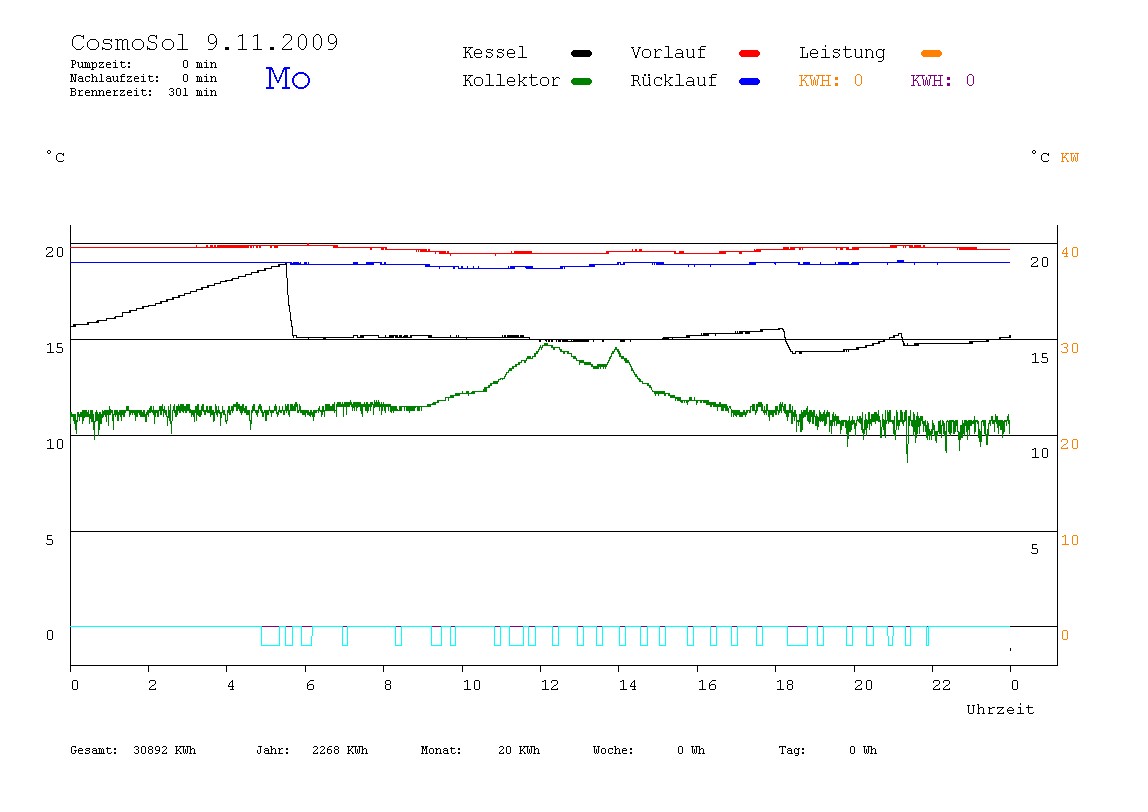Select hour "12" on the time axis

tap(550, 685)
